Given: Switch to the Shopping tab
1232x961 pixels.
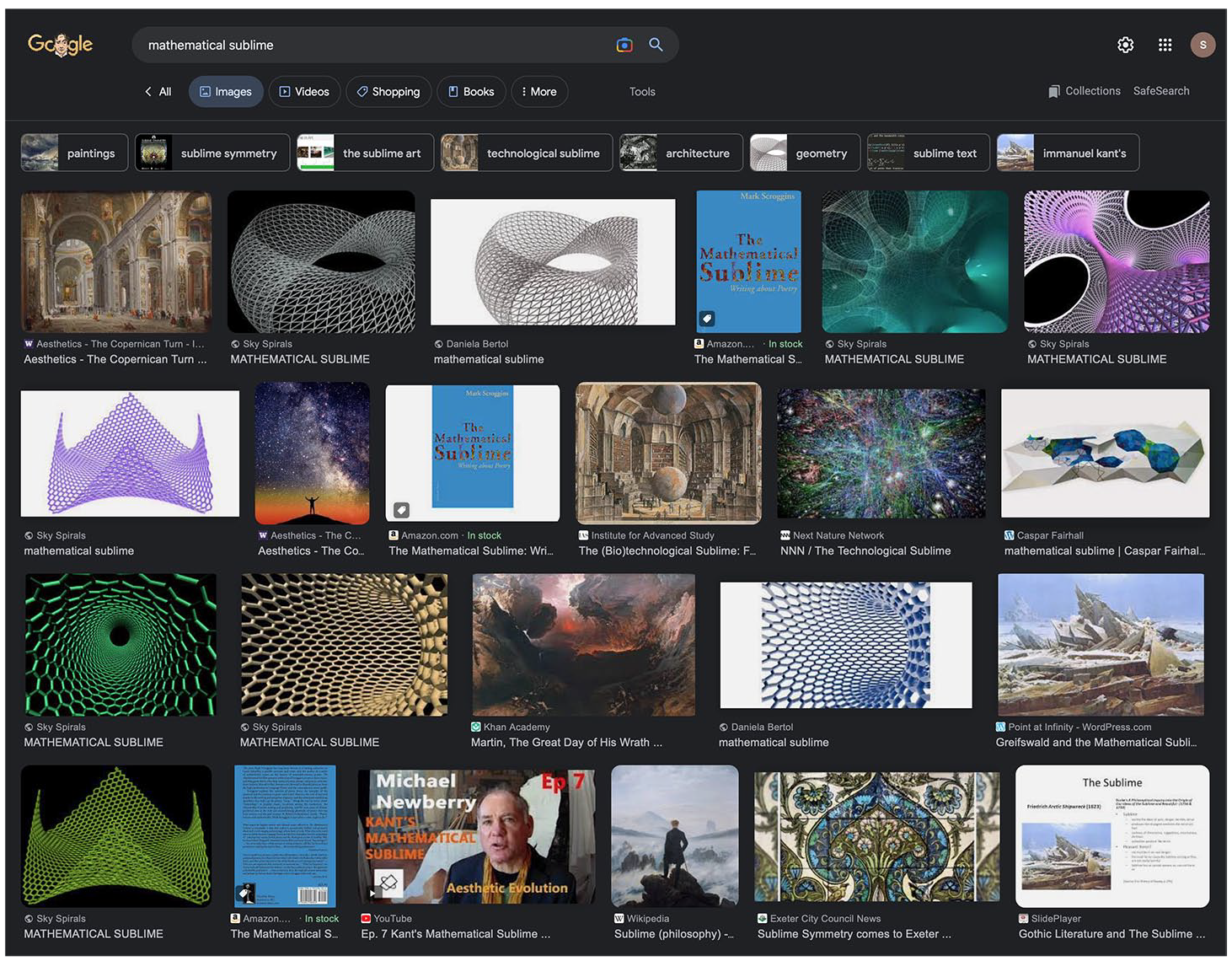Looking at the screenshot, I should (388, 92).
